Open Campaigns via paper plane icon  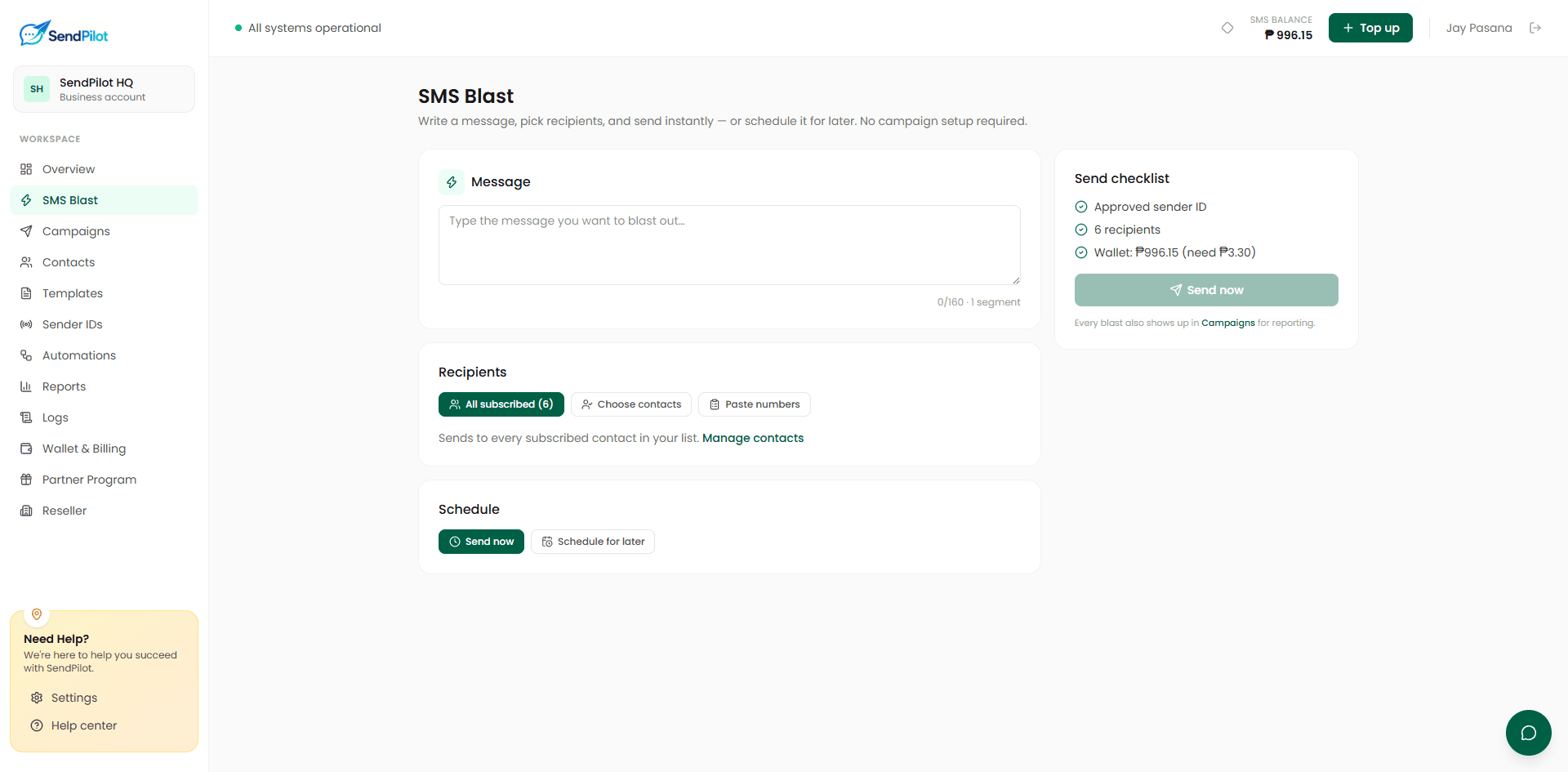tap(26, 231)
